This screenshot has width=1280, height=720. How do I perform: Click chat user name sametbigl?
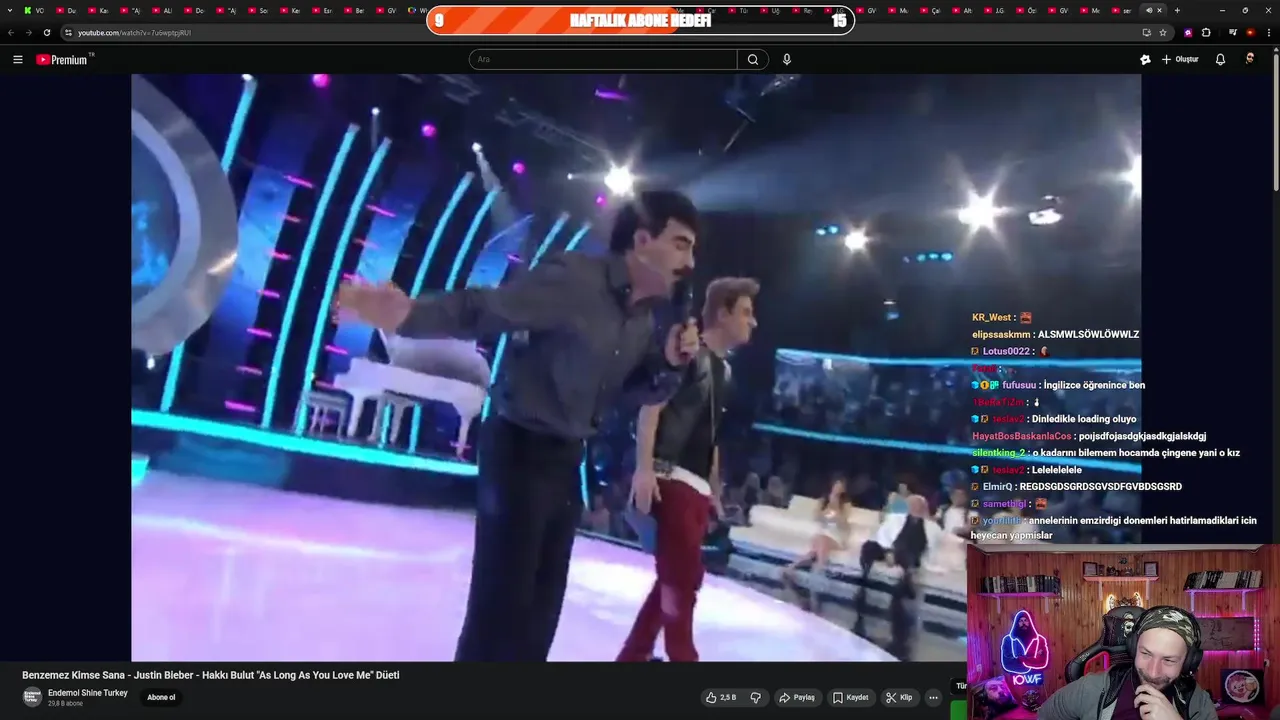pos(1004,504)
